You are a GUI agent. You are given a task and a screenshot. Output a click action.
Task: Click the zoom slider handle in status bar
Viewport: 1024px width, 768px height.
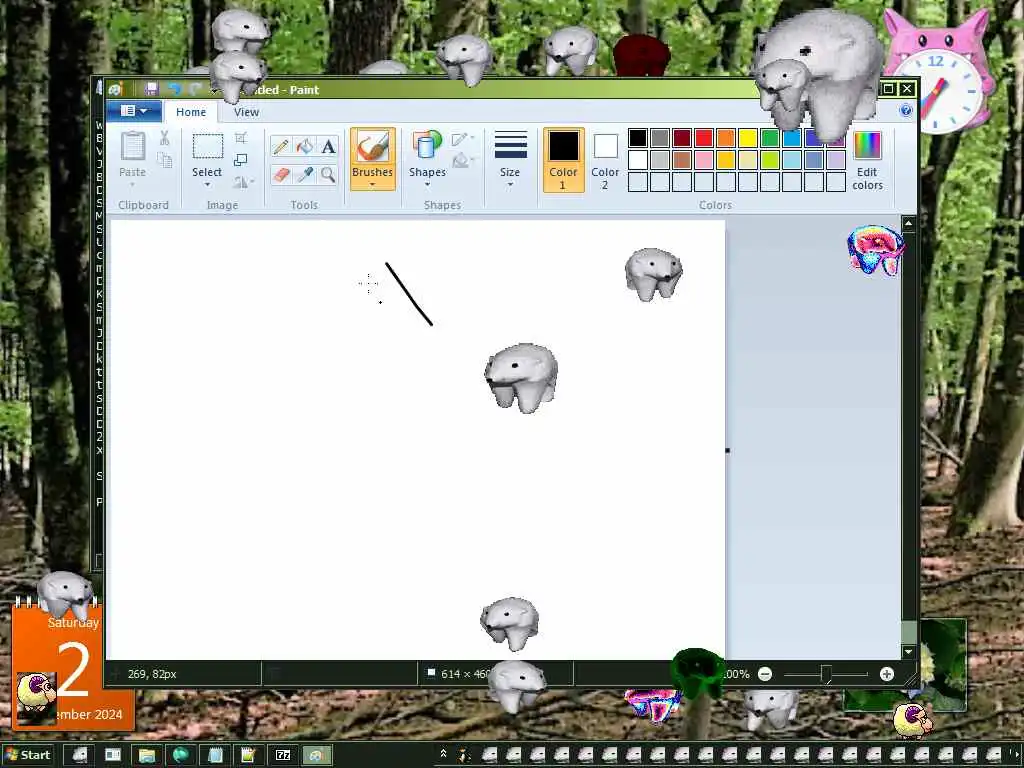coord(826,674)
